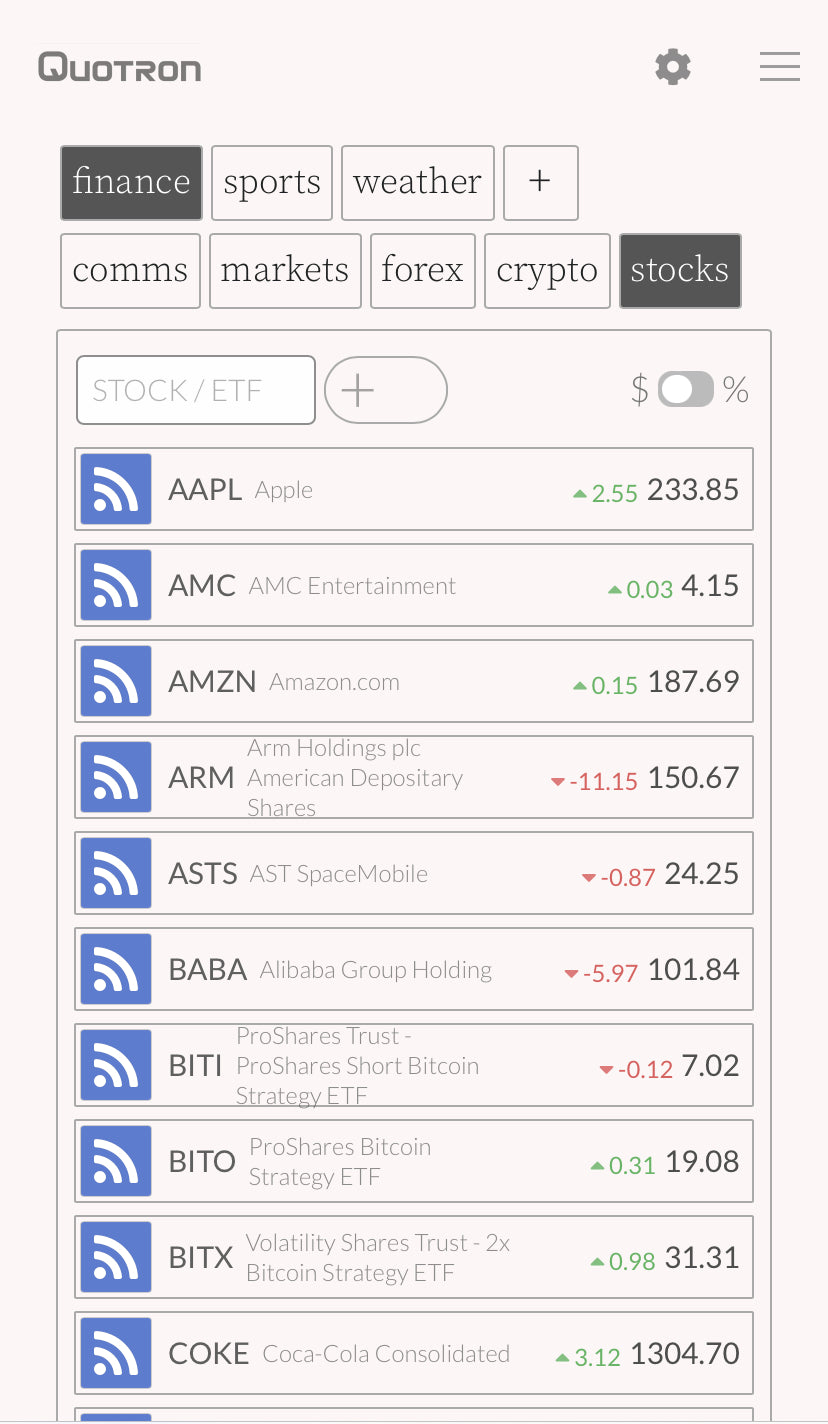Image resolution: width=828 pixels, height=1424 pixels.
Task: Open the markets sub-tab
Action: coord(285,271)
